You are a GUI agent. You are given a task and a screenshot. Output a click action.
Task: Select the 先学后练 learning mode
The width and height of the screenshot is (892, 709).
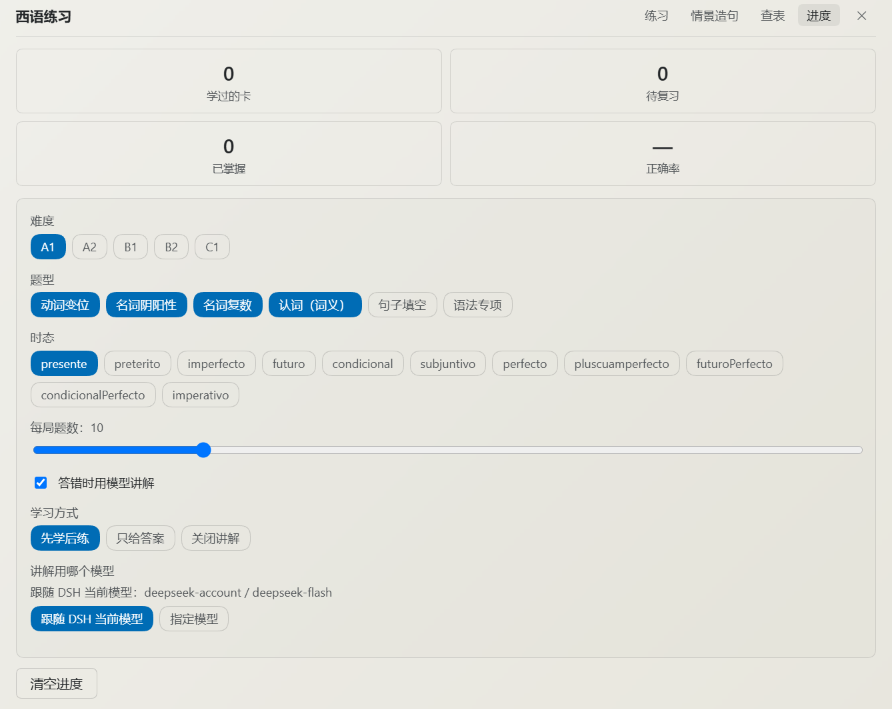tap(65, 538)
